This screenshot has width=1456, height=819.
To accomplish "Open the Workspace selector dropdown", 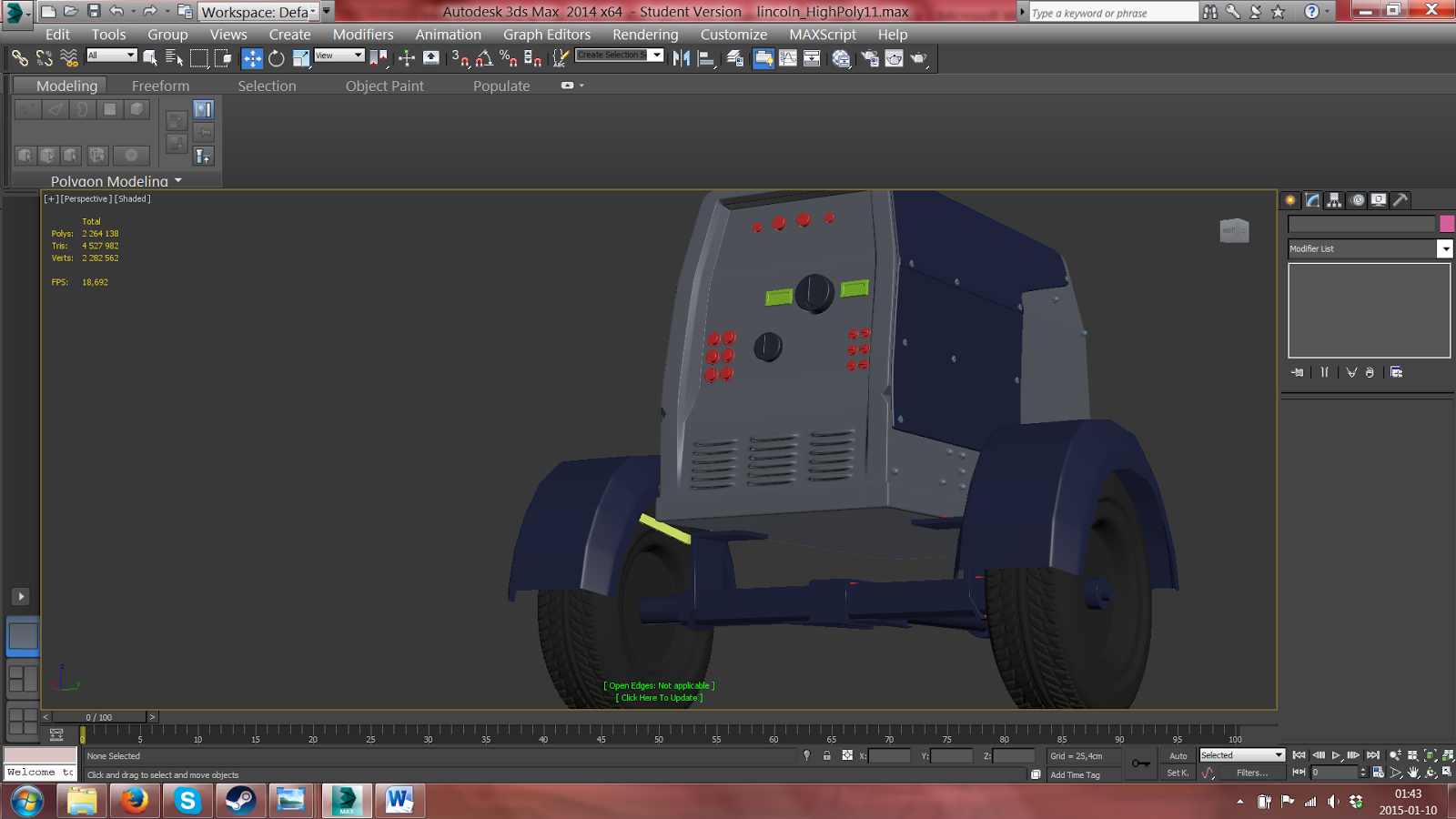I will click(313, 12).
